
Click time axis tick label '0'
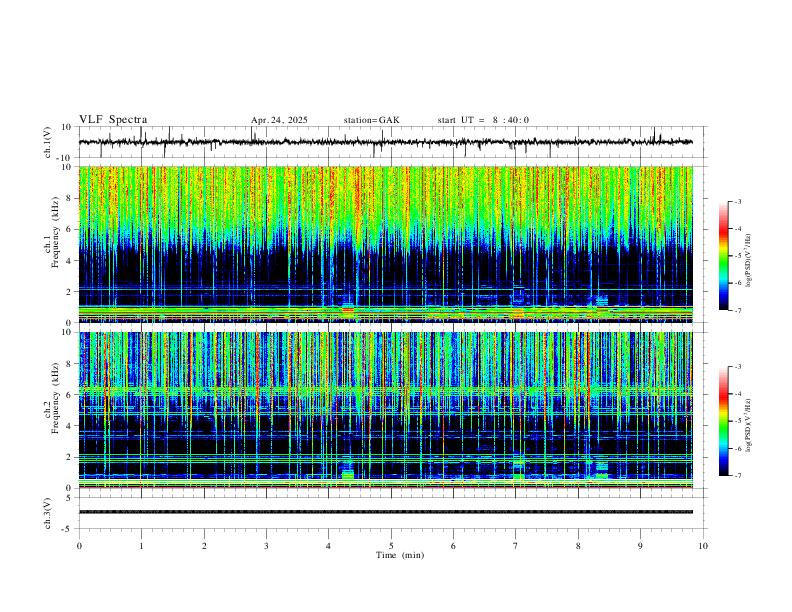pos(79,546)
